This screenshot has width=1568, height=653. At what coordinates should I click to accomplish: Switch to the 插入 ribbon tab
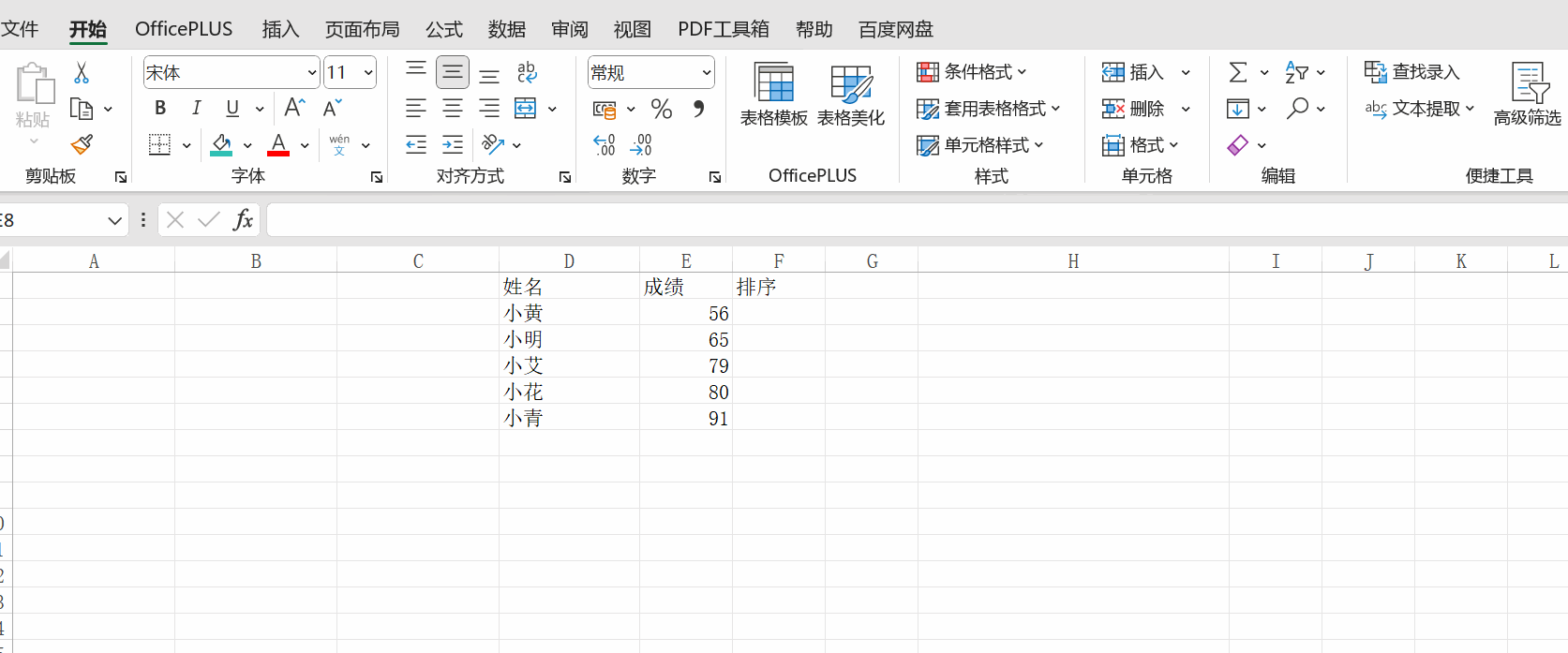click(280, 29)
